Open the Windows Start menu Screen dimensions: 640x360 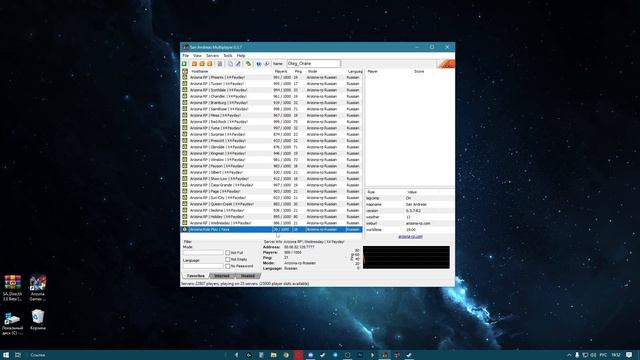6,355
